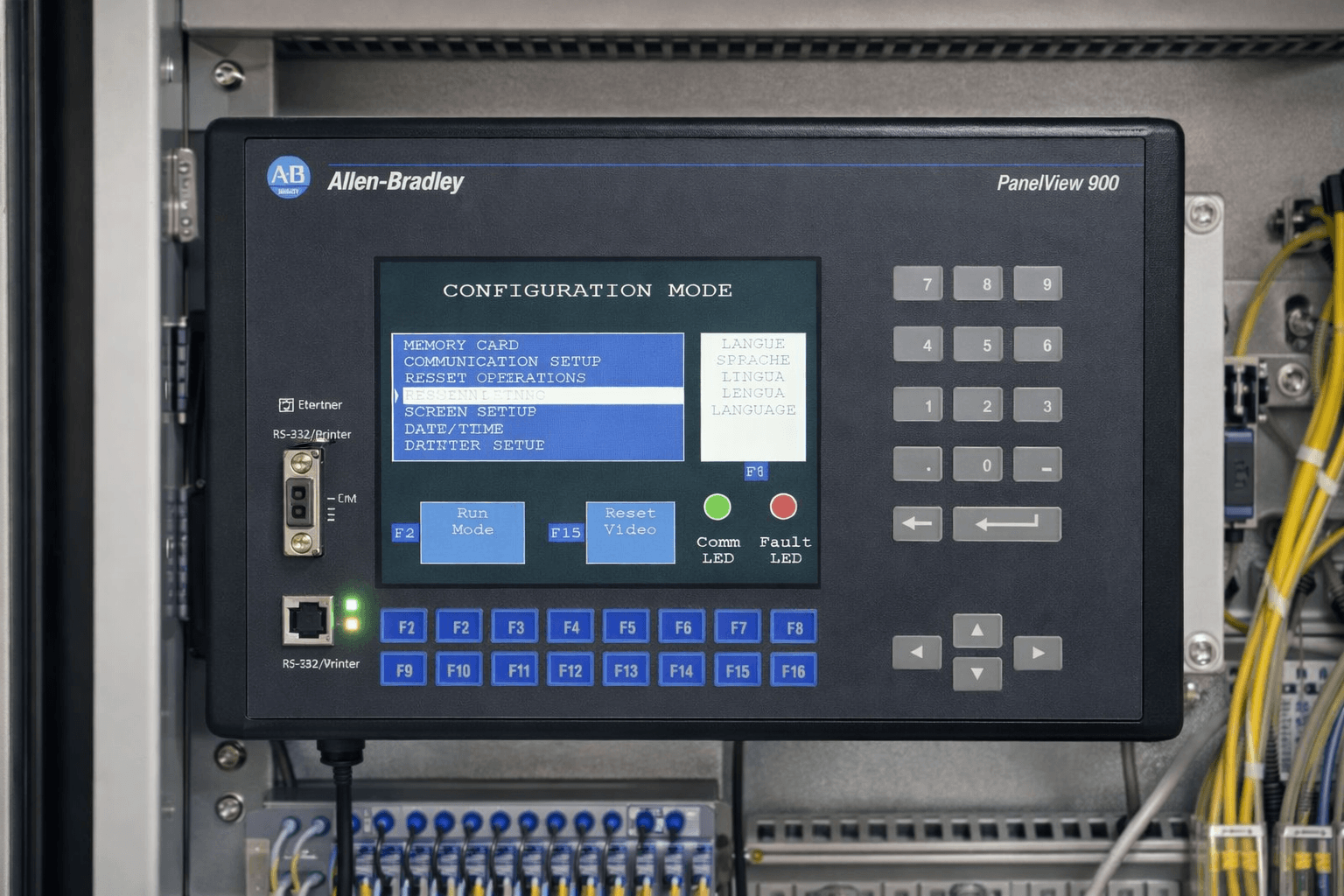Choose LENGUA in the language box
The height and width of the screenshot is (896, 1344).
[753, 394]
